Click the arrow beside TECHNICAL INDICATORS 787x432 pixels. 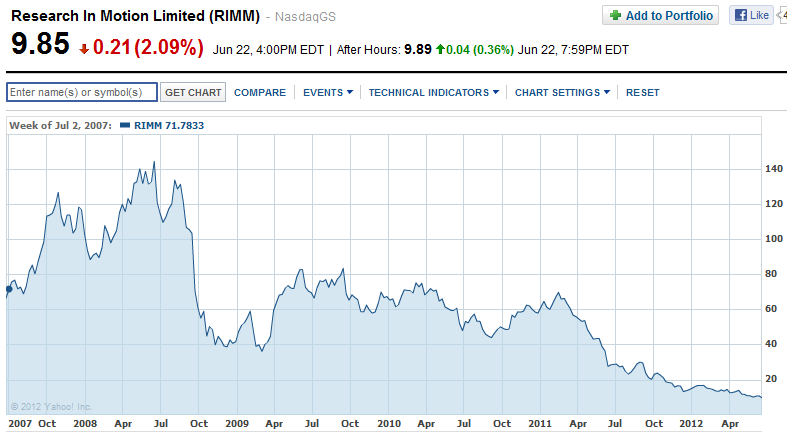[x=496, y=92]
